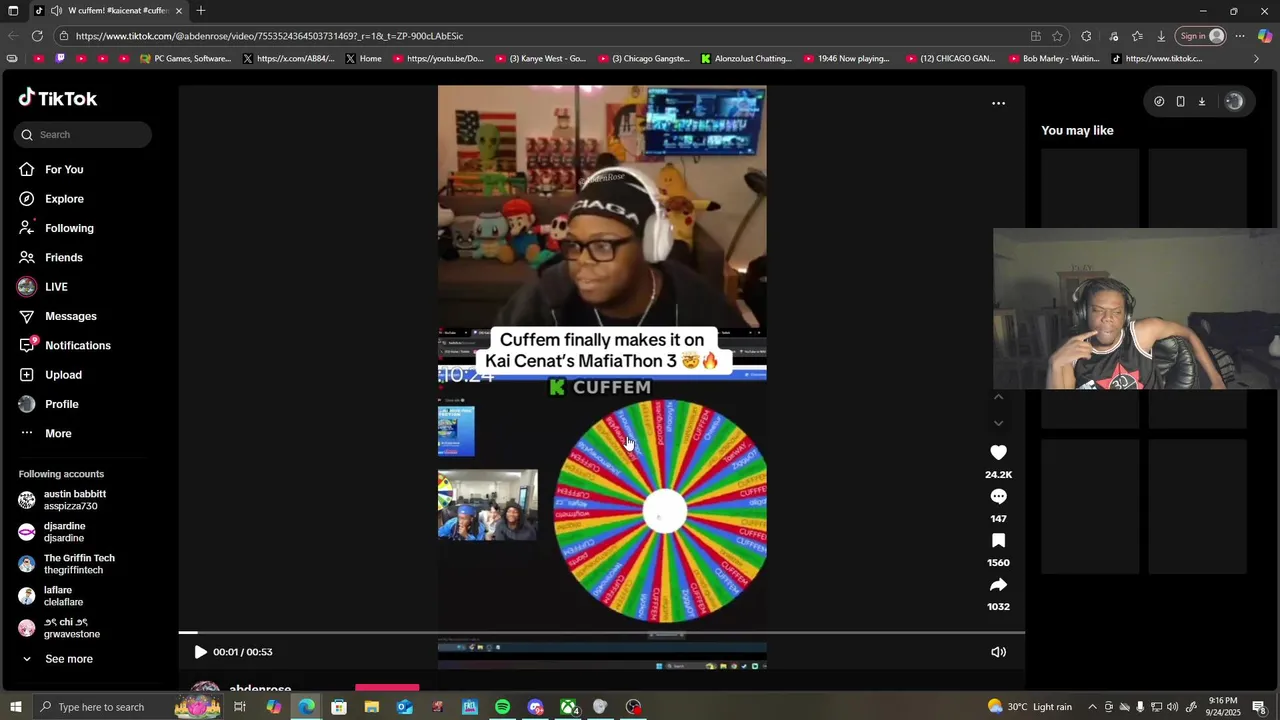
Task: Click the TikTok logo in the sidebar
Action: (58, 98)
